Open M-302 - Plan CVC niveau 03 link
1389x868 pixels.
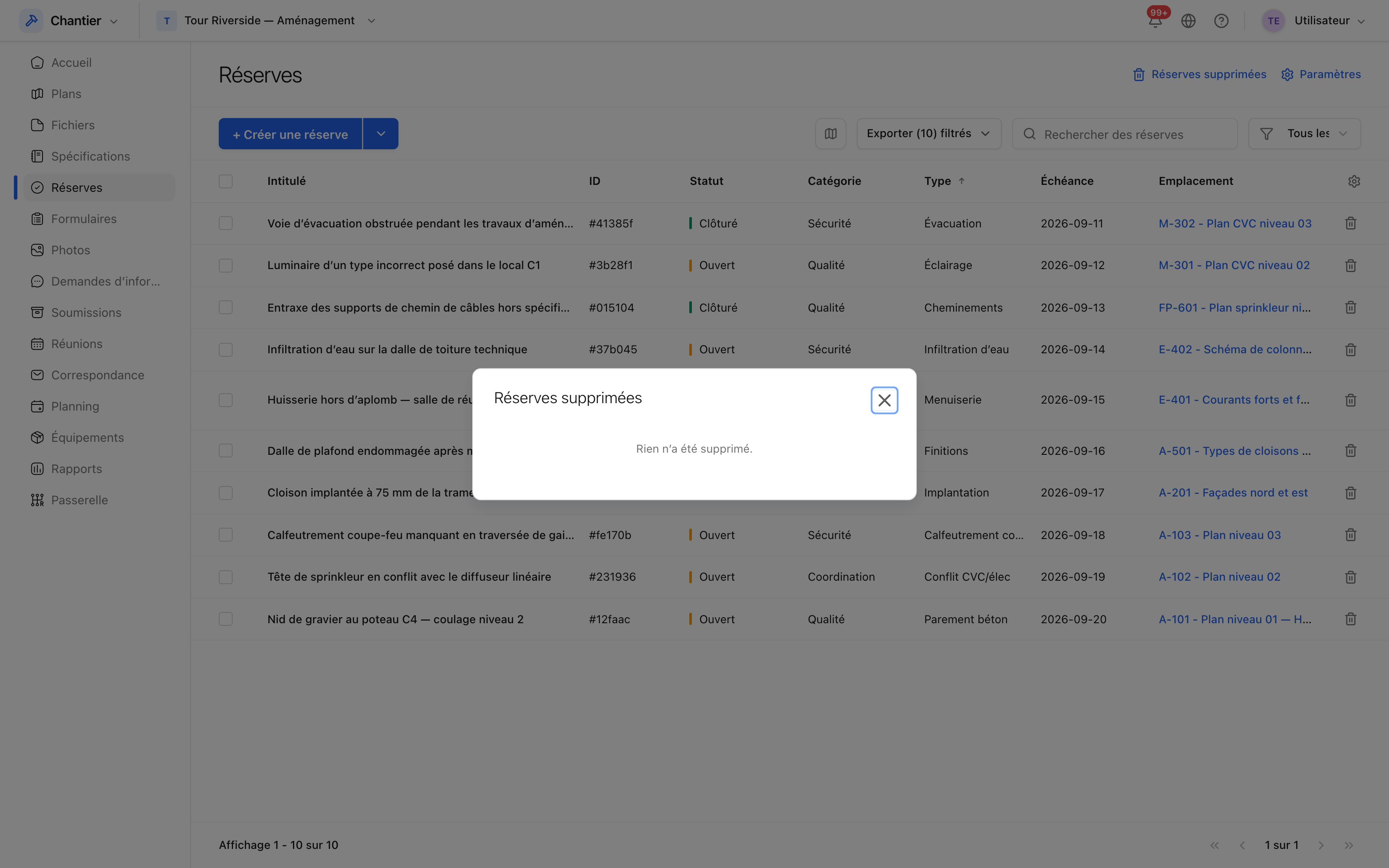pos(1234,224)
